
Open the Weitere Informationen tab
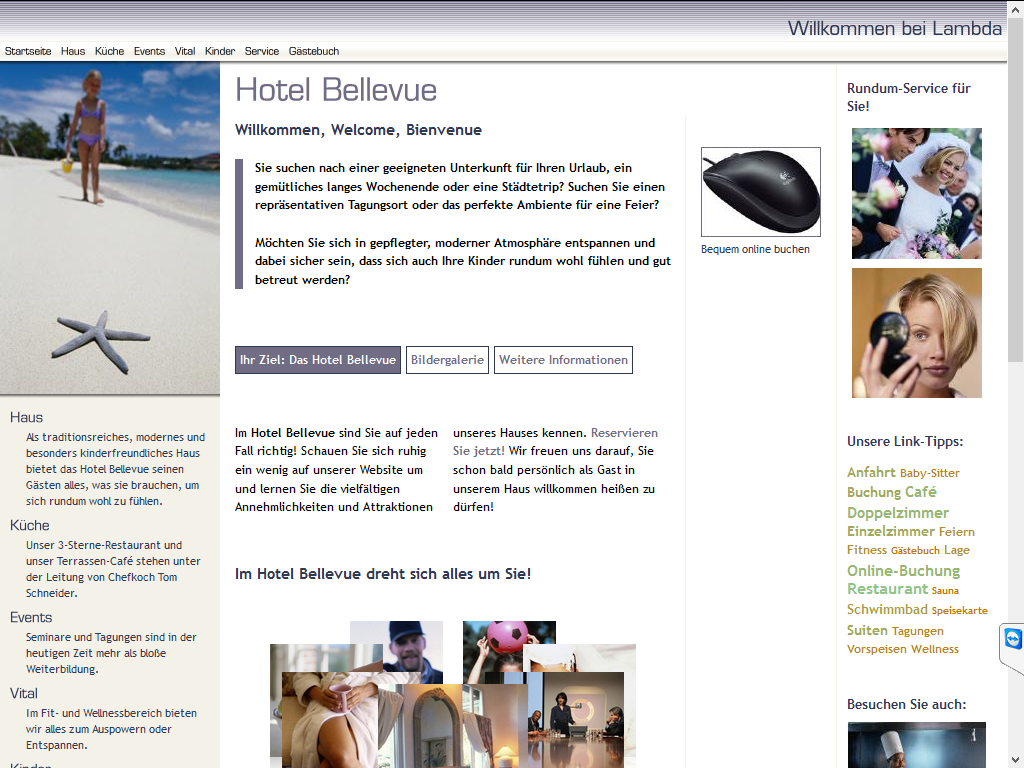[564, 360]
